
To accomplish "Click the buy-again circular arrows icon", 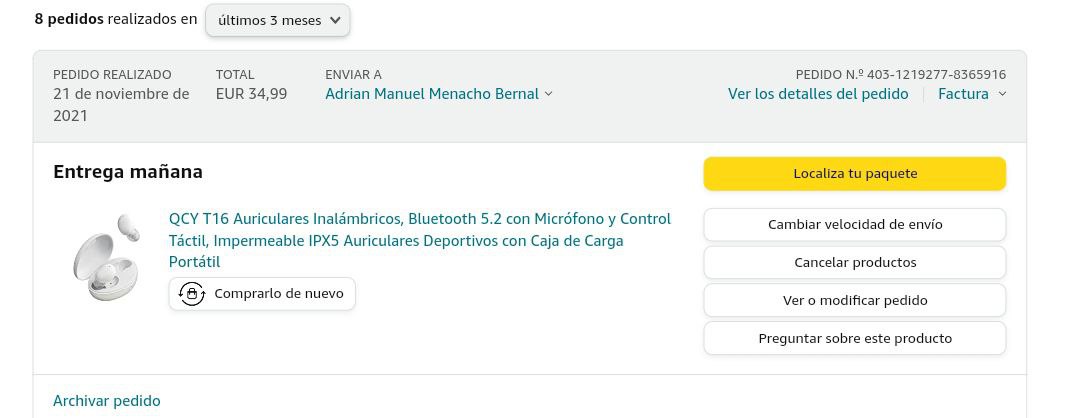I will click(x=191, y=294).
